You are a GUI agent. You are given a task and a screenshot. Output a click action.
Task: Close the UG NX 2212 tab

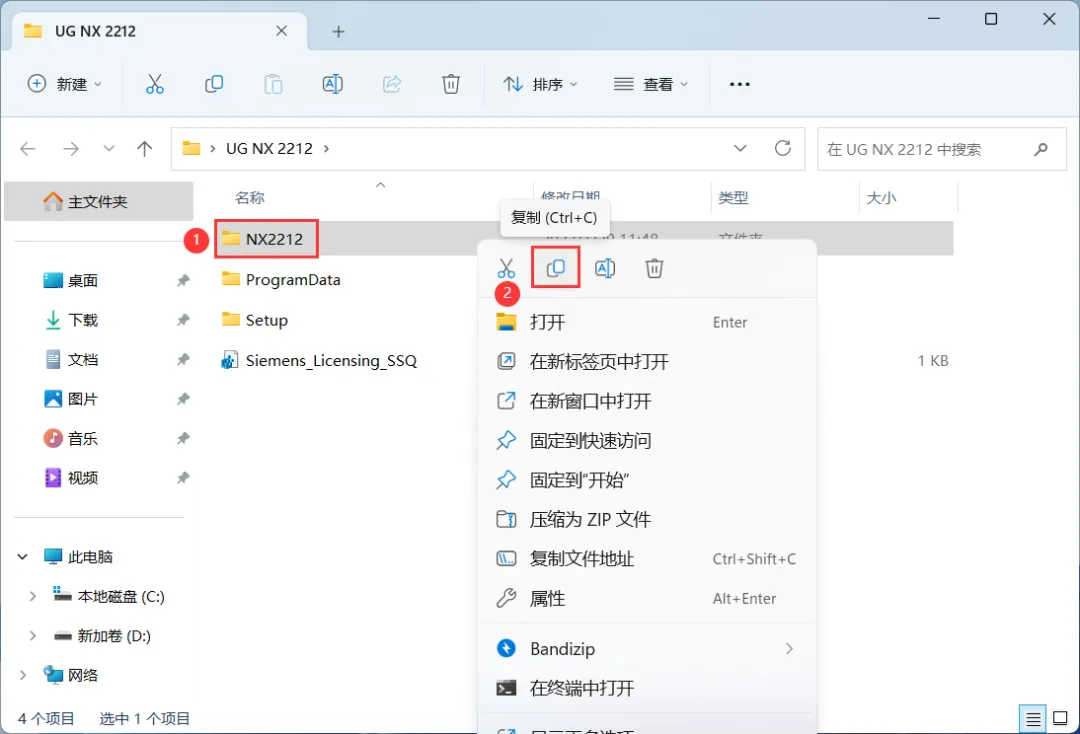click(281, 31)
